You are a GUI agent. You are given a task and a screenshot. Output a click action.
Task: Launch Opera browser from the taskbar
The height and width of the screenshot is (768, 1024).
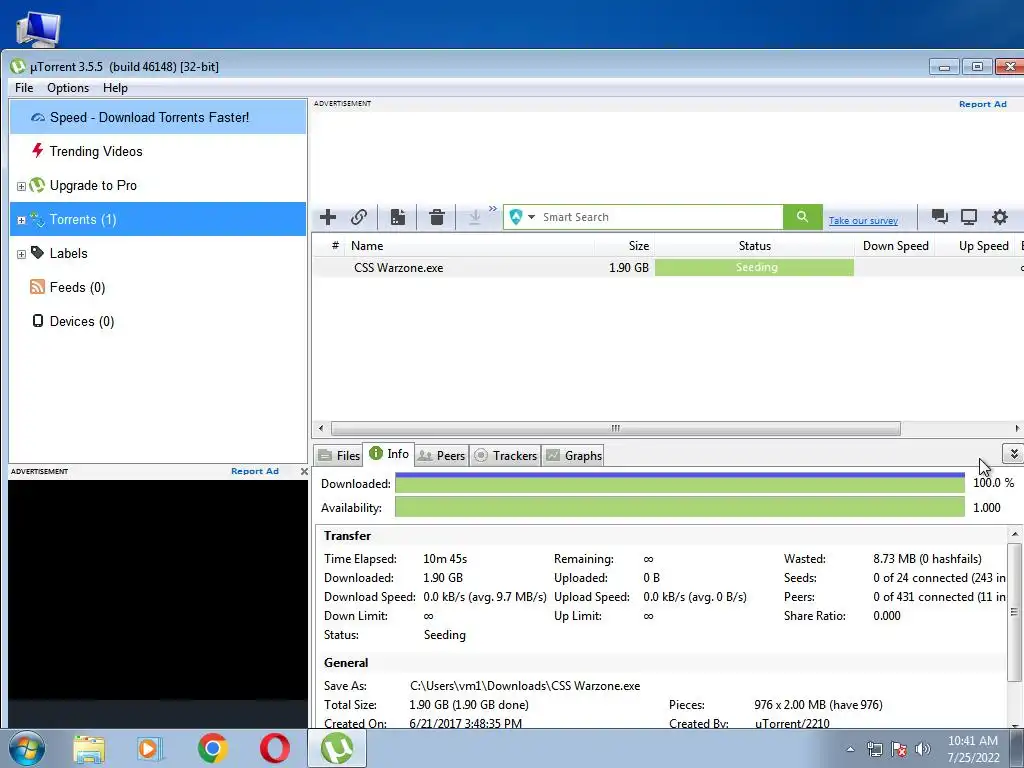click(274, 749)
